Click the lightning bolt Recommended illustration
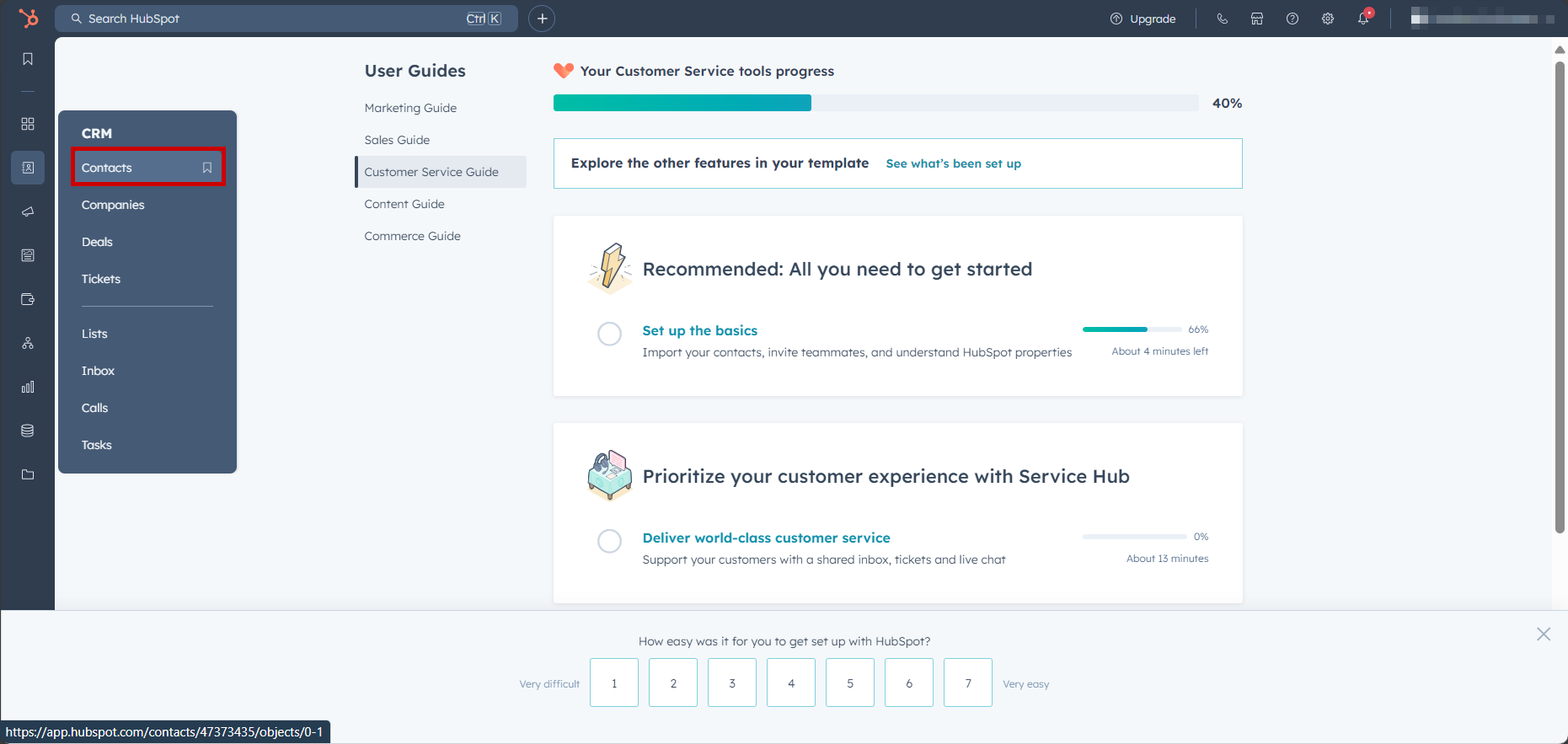Image resolution: width=1568 pixels, height=744 pixels. coord(610,268)
